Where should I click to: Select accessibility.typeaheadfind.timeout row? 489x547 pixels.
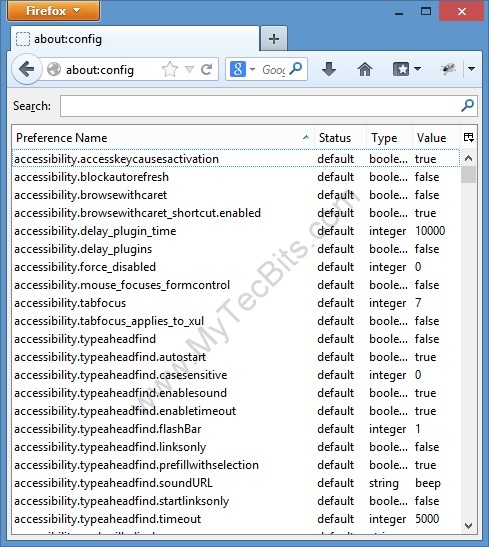236,519
